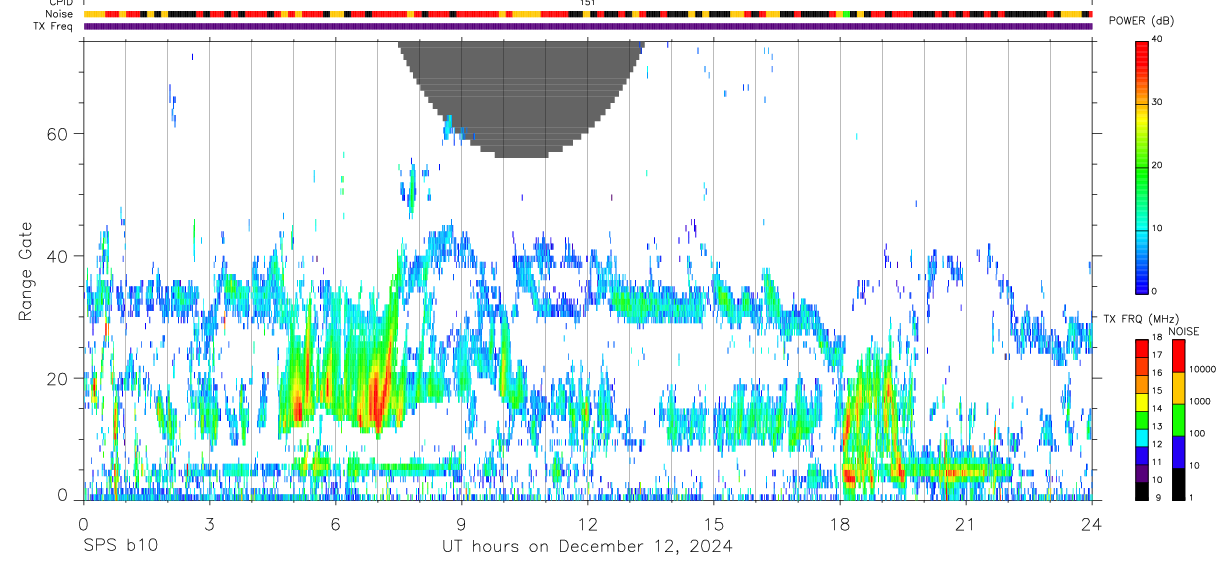Click the cyan swatch in the TX FRQ legend
This screenshot has height=567, width=1228.
(1142, 437)
